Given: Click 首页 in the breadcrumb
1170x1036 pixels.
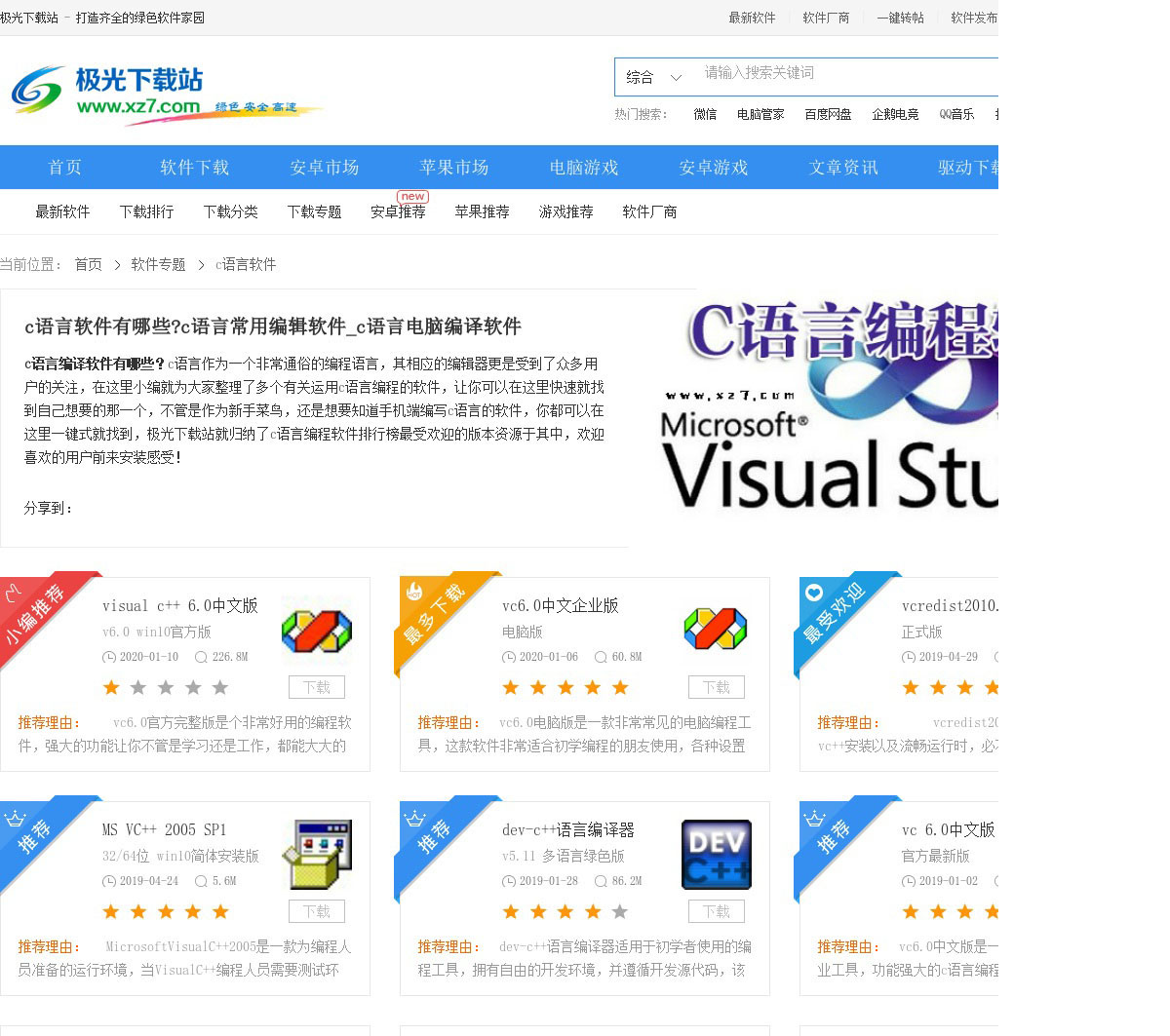Looking at the screenshot, I should 88,264.
